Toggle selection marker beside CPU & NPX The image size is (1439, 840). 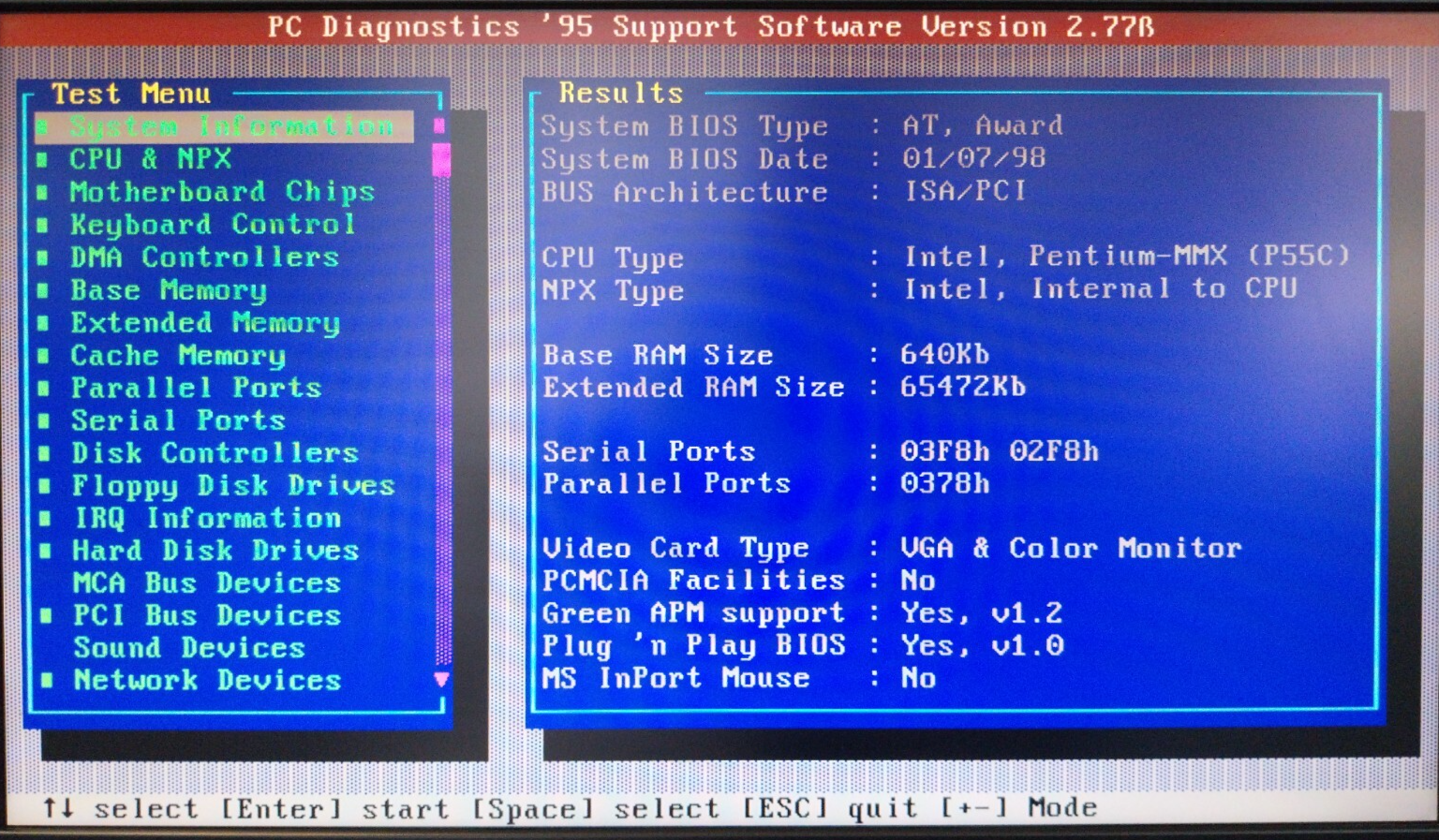(x=42, y=160)
